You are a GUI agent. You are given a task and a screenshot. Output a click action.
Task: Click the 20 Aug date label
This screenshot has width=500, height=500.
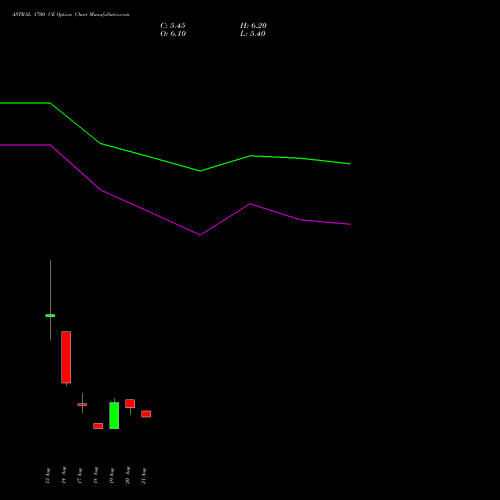tap(128, 475)
